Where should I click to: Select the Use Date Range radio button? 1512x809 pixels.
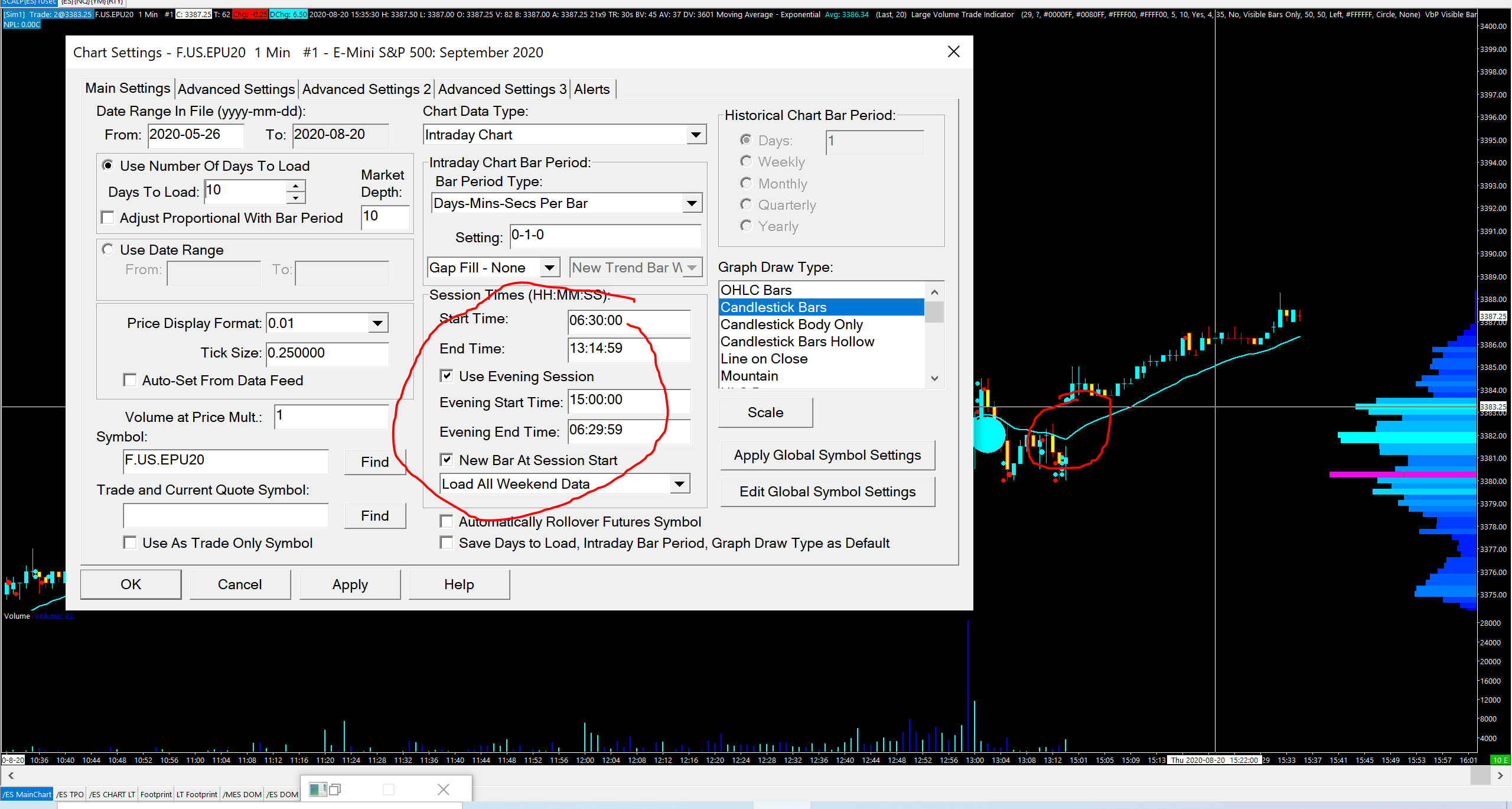[107, 249]
